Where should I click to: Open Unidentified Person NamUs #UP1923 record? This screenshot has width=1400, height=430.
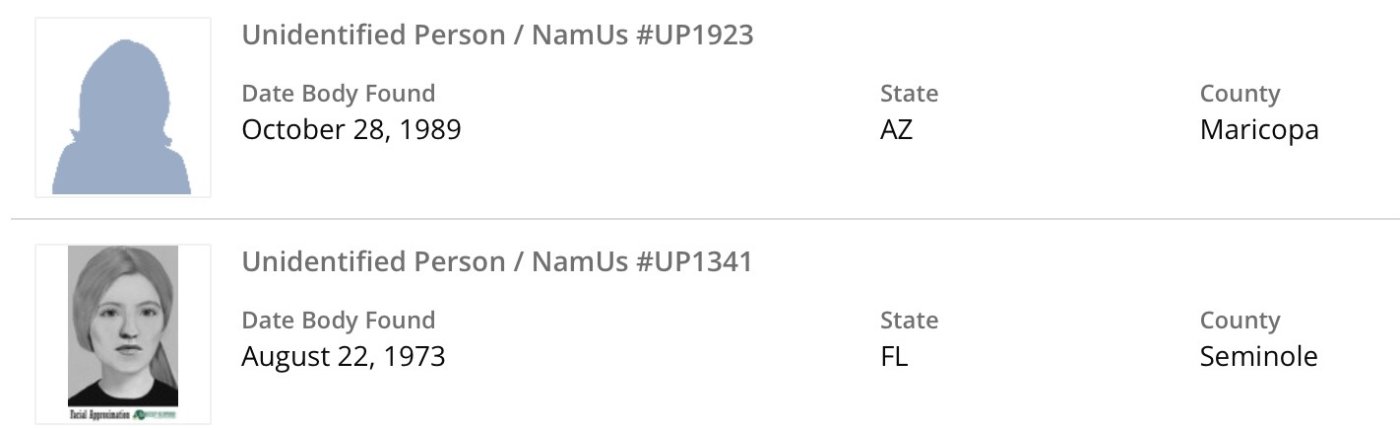[497, 36]
